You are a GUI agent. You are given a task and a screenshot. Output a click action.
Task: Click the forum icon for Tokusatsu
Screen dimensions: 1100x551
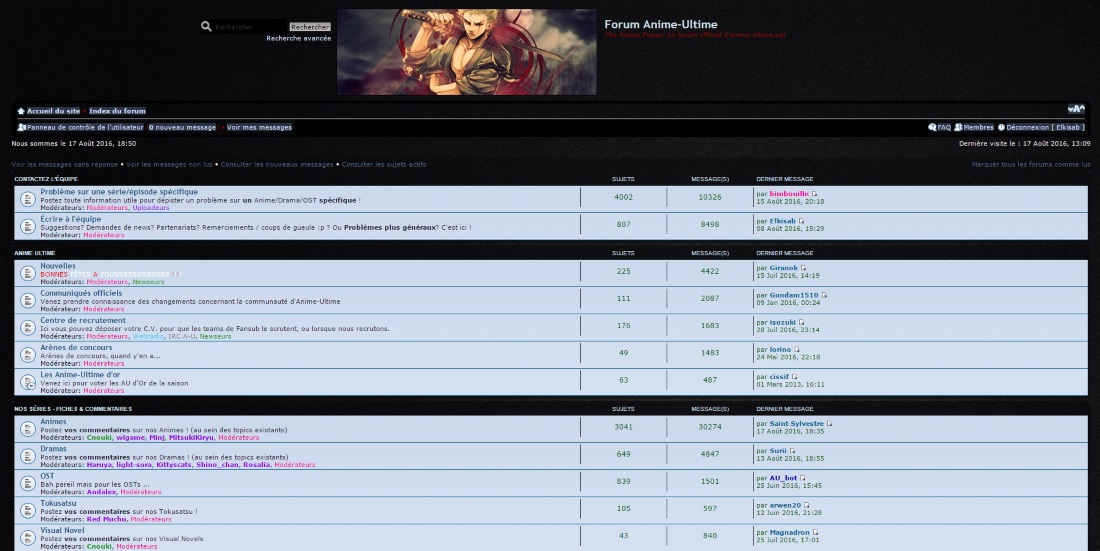tap(27, 511)
